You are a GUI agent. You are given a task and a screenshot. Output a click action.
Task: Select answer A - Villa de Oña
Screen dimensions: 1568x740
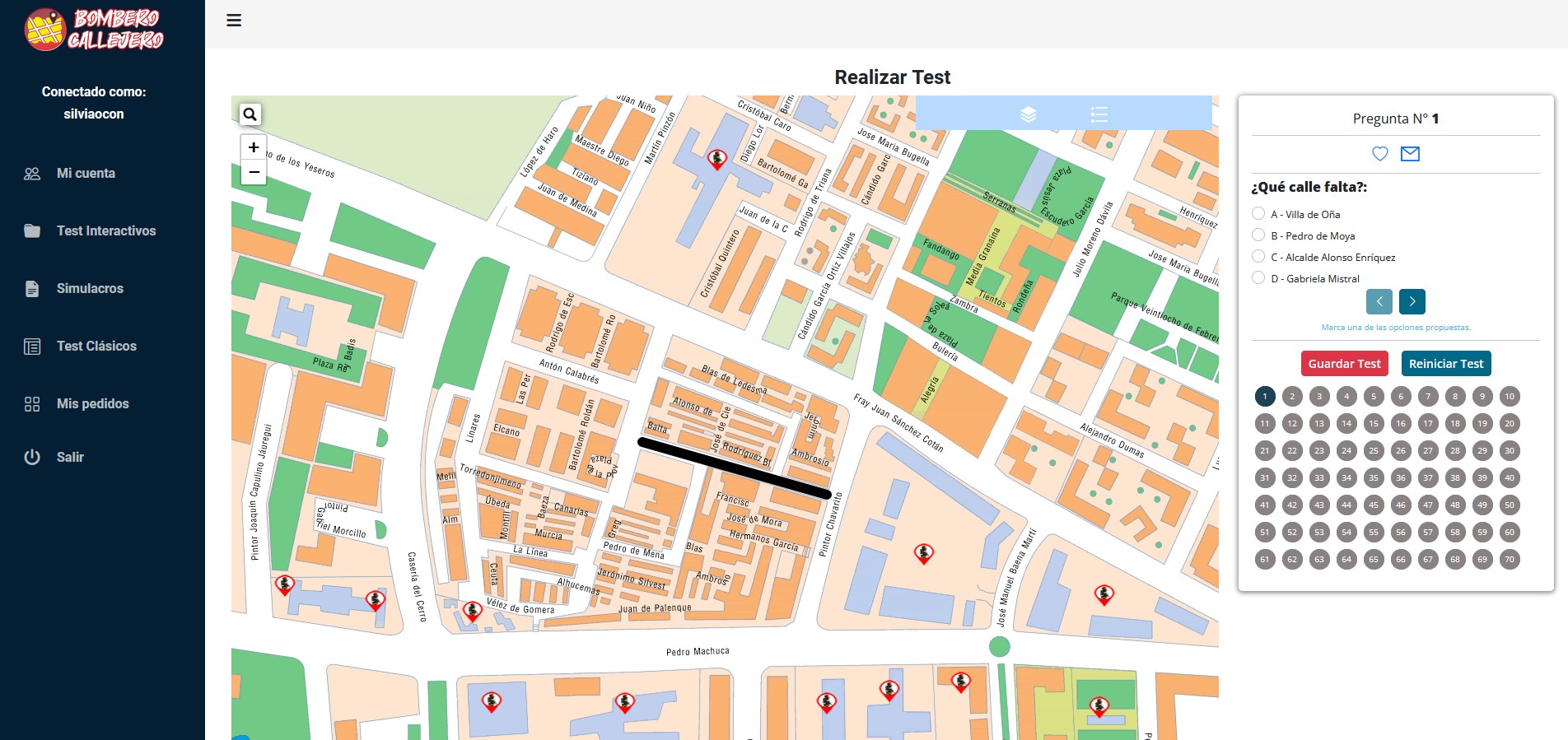[1258, 214]
